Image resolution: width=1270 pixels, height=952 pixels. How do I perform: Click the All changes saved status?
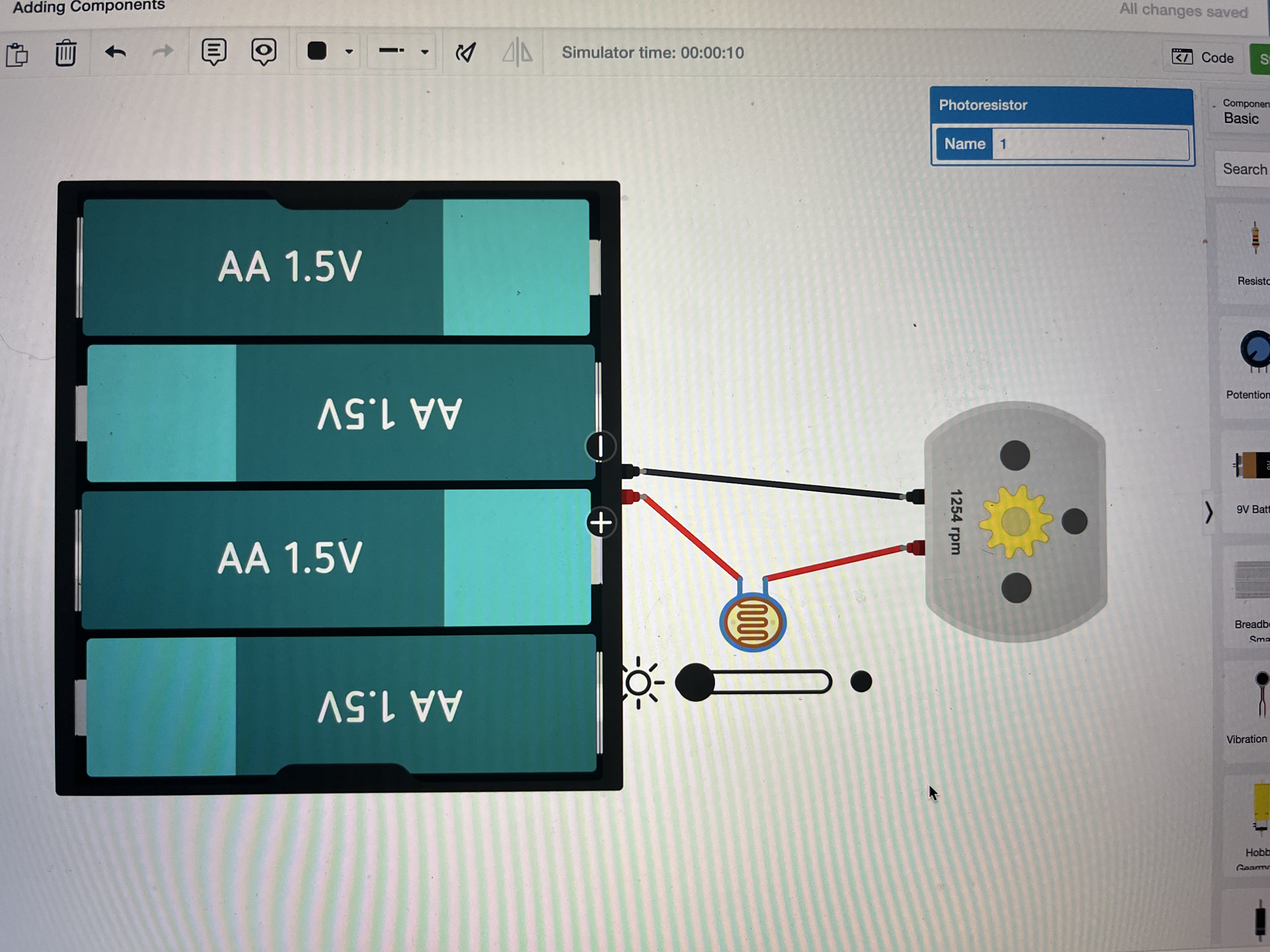pos(1183,10)
